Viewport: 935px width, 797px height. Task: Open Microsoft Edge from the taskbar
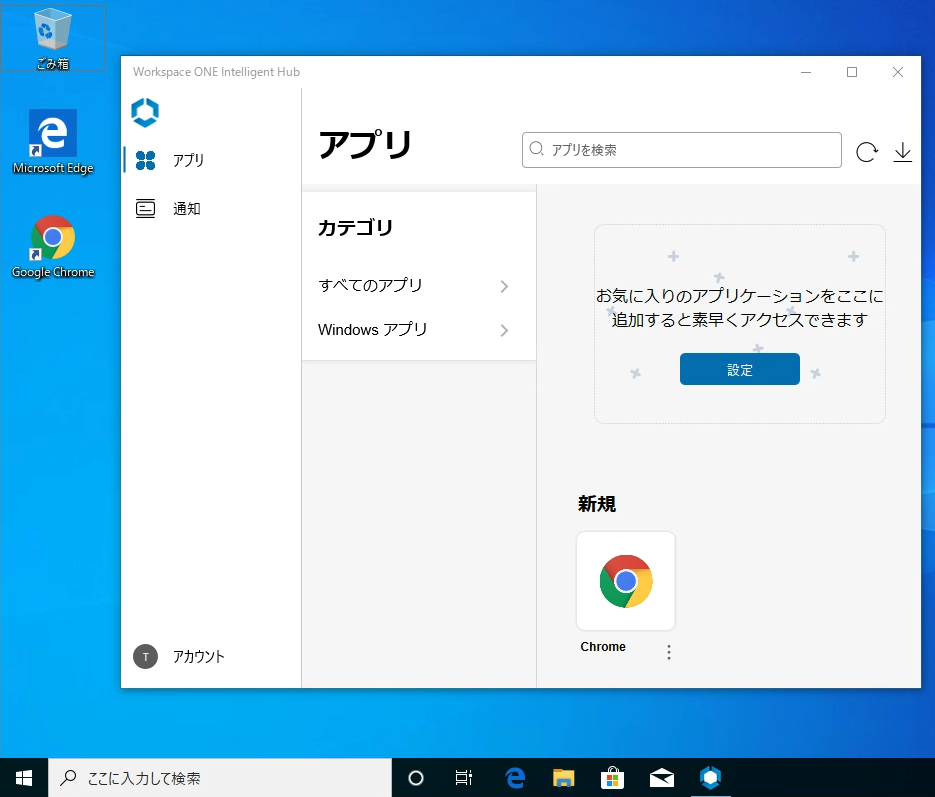pyautogui.click(x=514, y=777)
